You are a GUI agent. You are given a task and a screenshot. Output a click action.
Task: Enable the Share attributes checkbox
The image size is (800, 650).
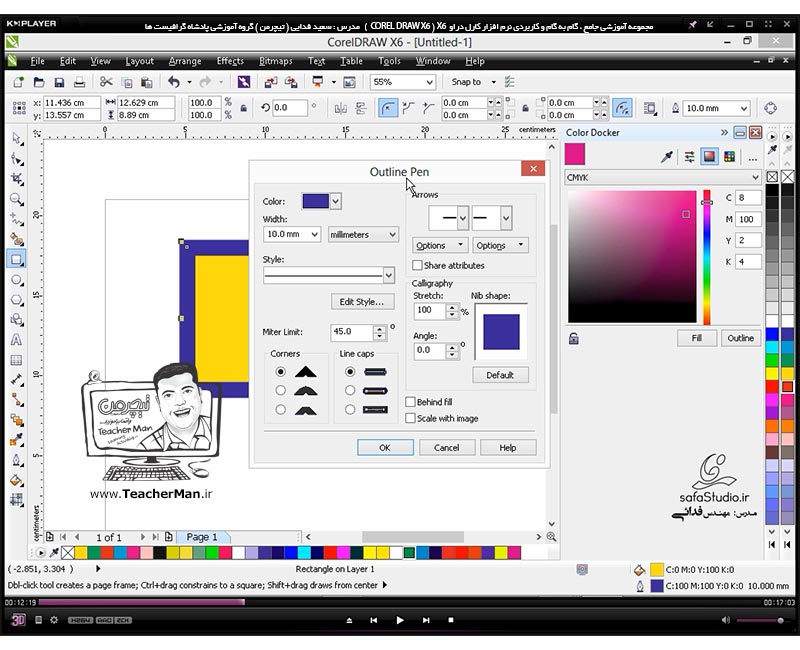point(417,265)
